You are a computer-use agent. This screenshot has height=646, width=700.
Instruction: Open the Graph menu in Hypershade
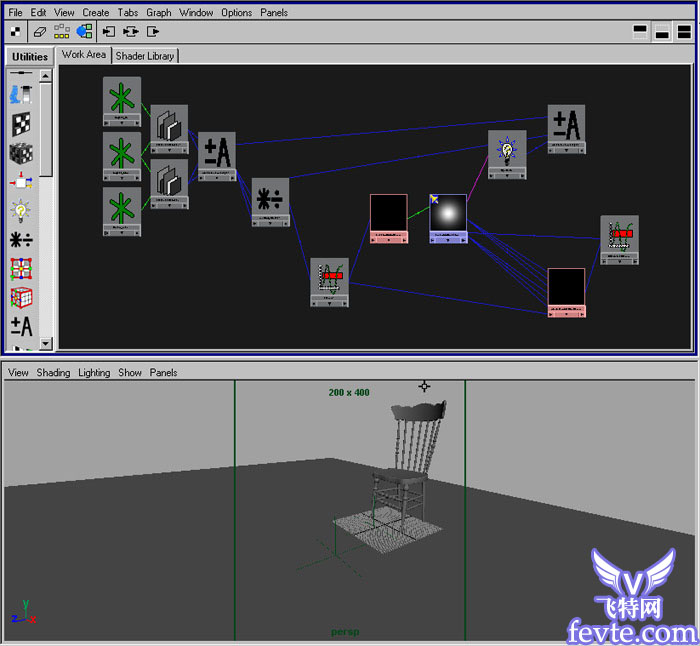[158, 13]
